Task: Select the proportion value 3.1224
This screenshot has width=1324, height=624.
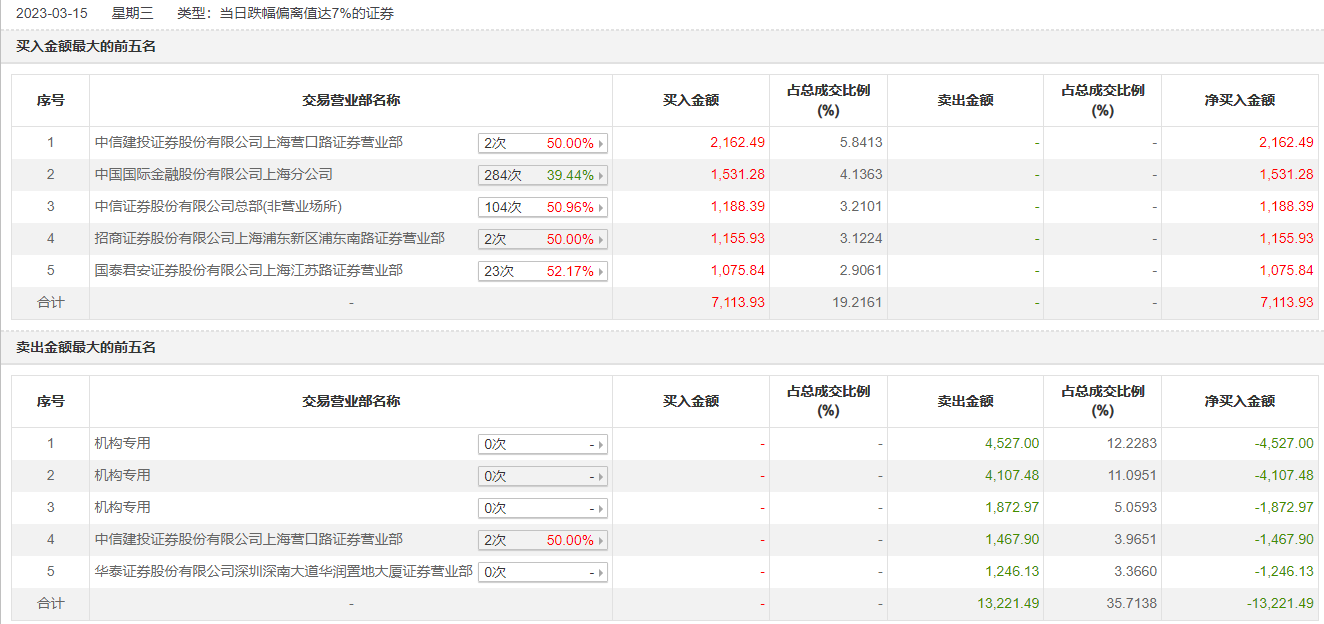Action: coord(860,239)
